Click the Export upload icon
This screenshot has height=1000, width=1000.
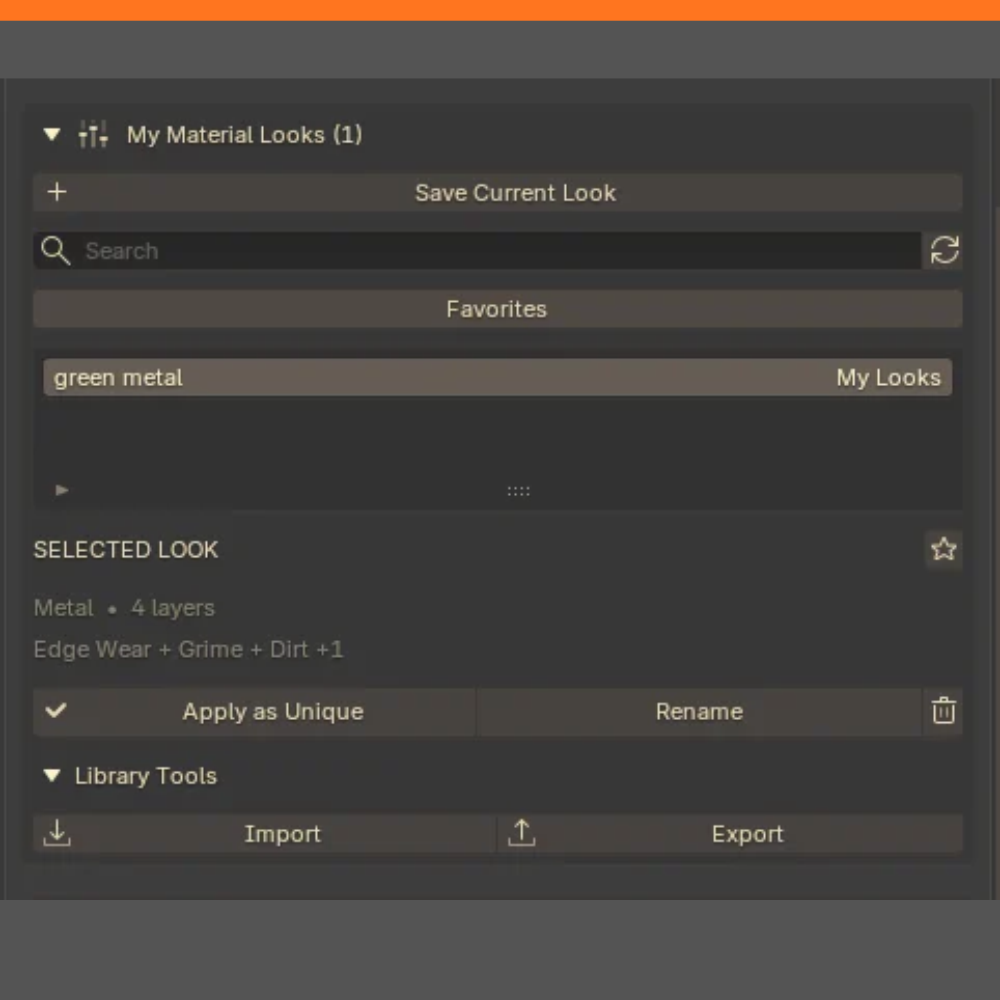coord(521,833)
